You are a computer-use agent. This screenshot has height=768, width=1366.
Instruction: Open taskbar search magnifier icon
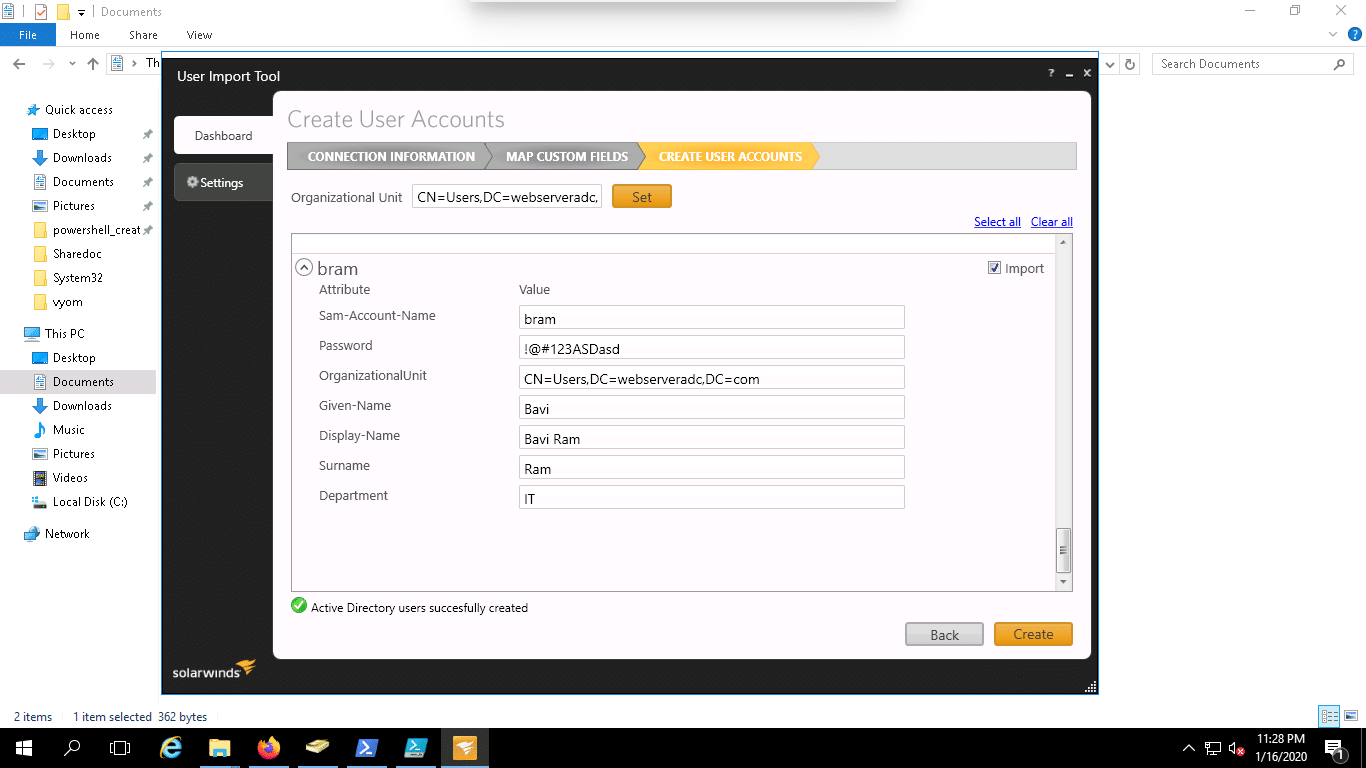click(x=72, y=748)
